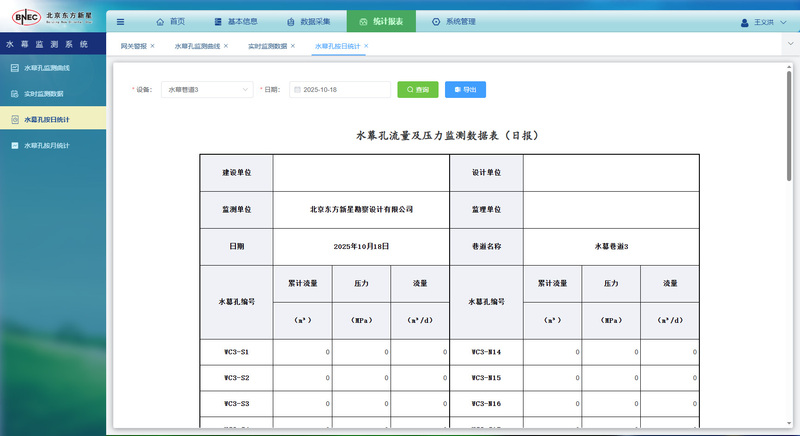800x436 pixels.
Task: Open the 数据采集 menu
Action: point(309,21)
